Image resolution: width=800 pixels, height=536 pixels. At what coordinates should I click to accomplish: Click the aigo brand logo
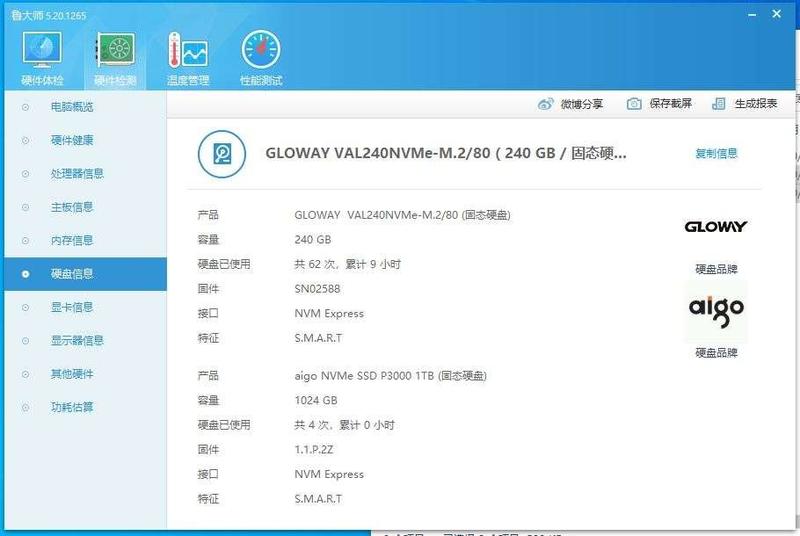(x=716, y=311)
